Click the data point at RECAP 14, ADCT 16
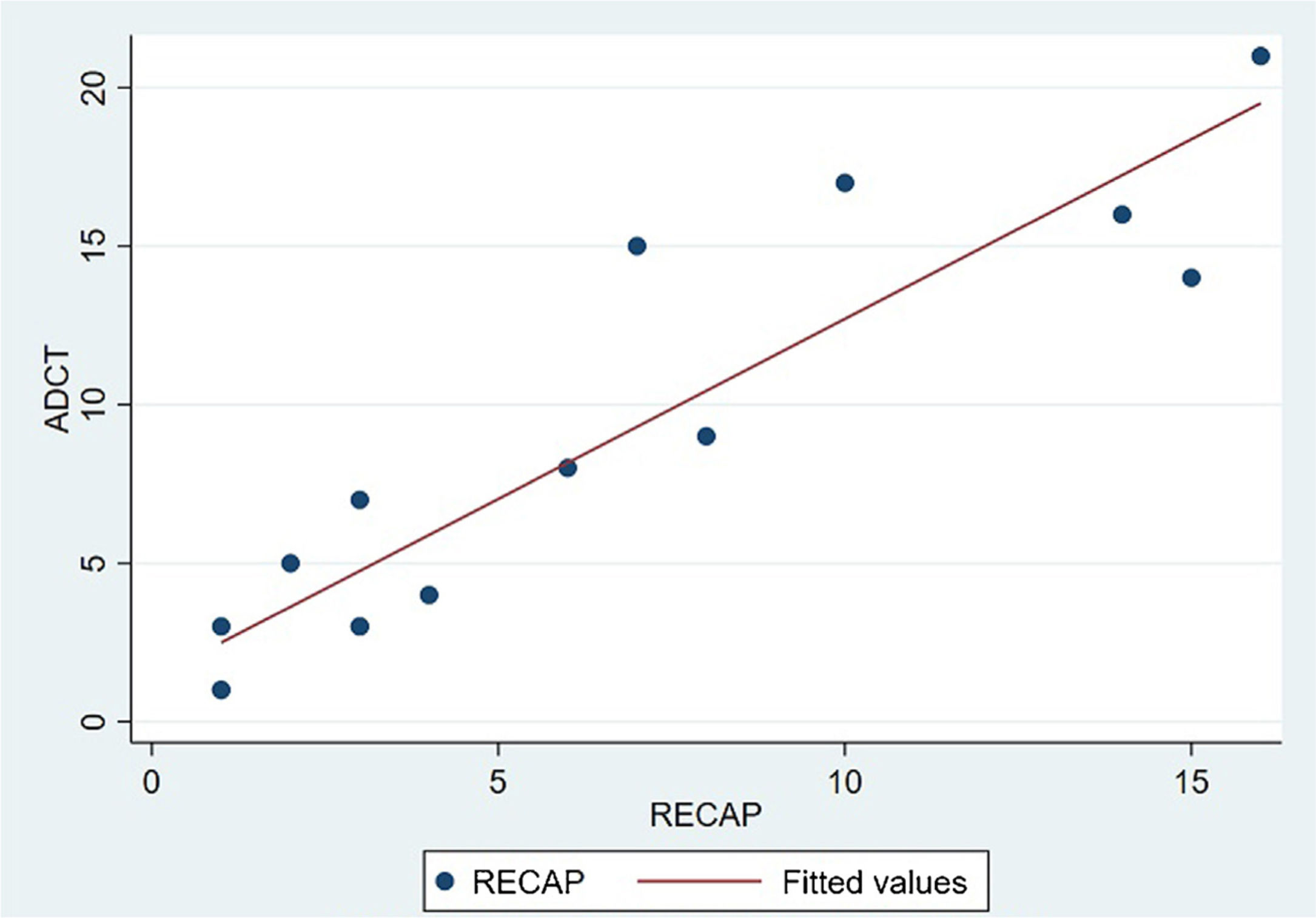Screen dimensions: 1316x918 pyautogui.click(x=1122, y=215)
